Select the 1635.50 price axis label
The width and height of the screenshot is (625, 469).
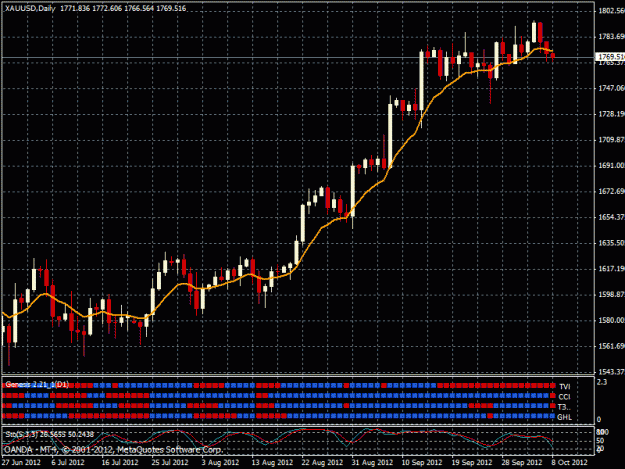[611, 243]
